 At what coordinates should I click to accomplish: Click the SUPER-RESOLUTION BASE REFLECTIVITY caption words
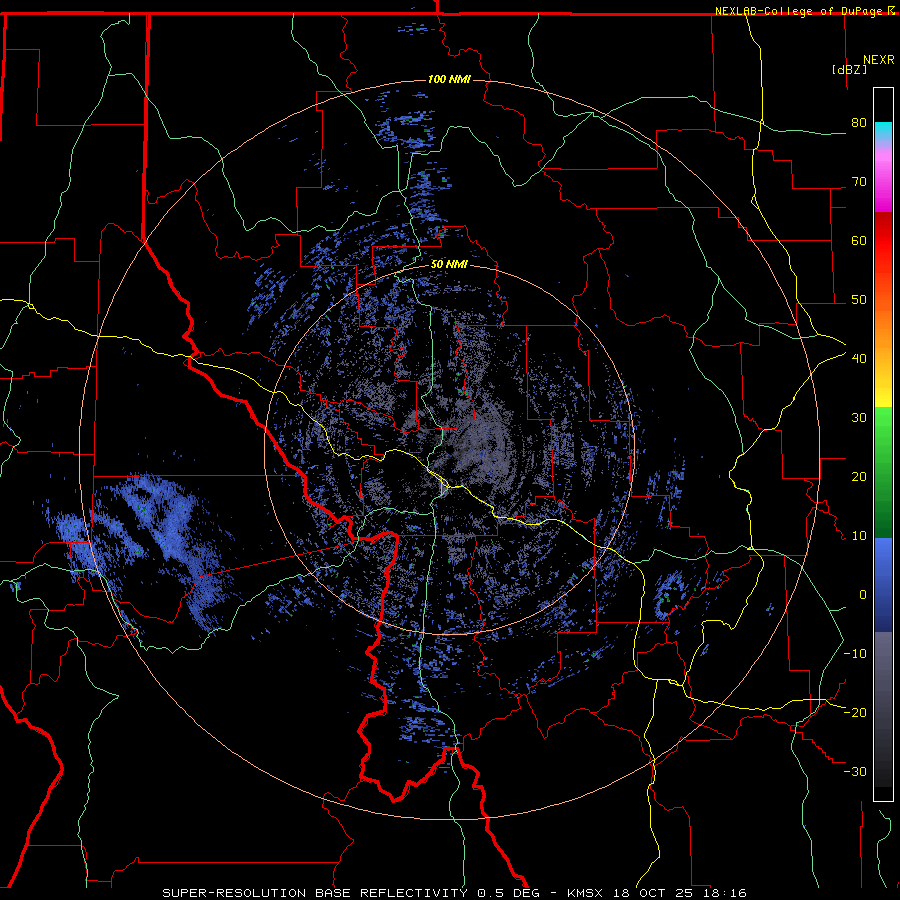point(315,893)
